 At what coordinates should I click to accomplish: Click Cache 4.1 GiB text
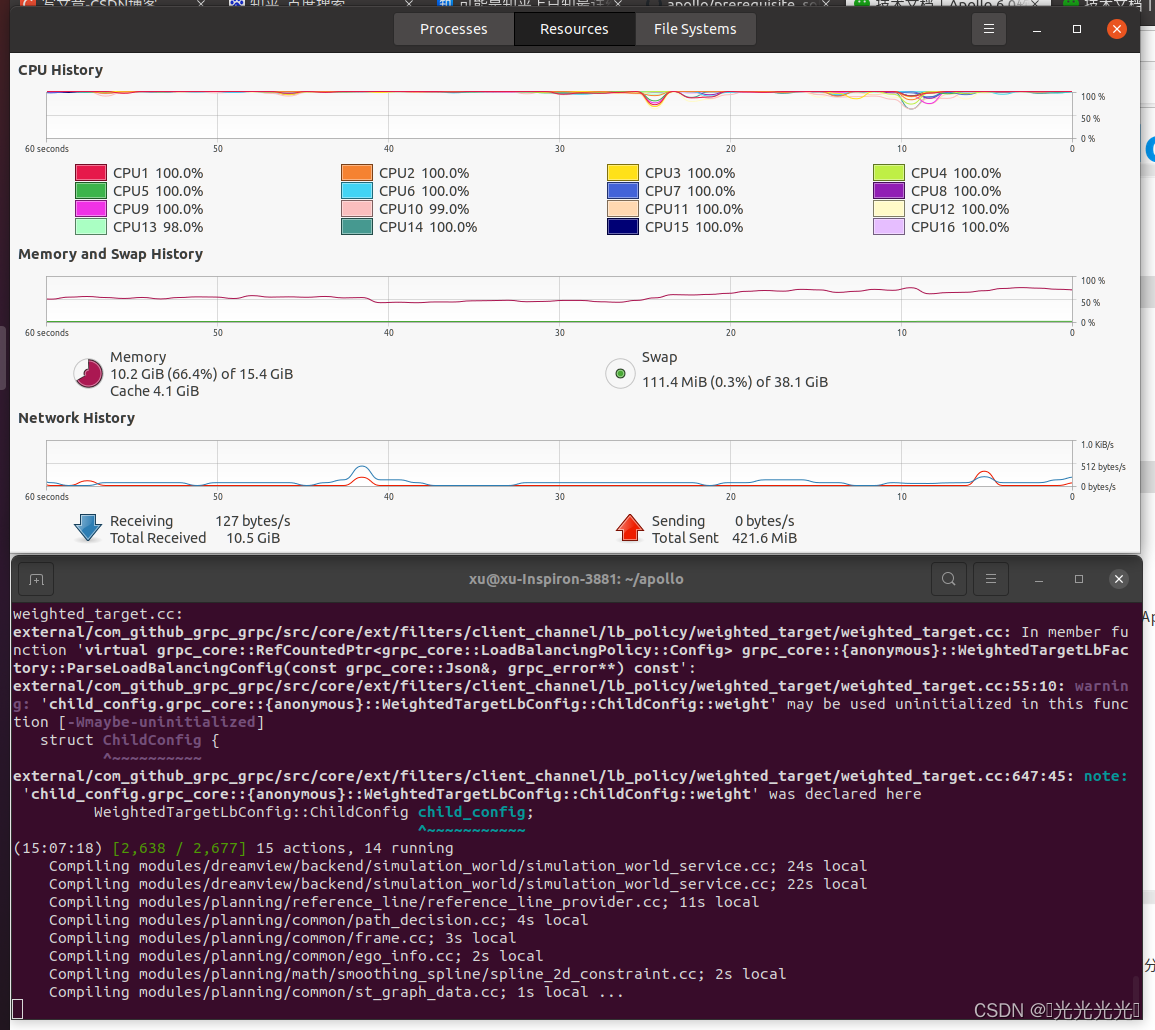tap(155, 391)
